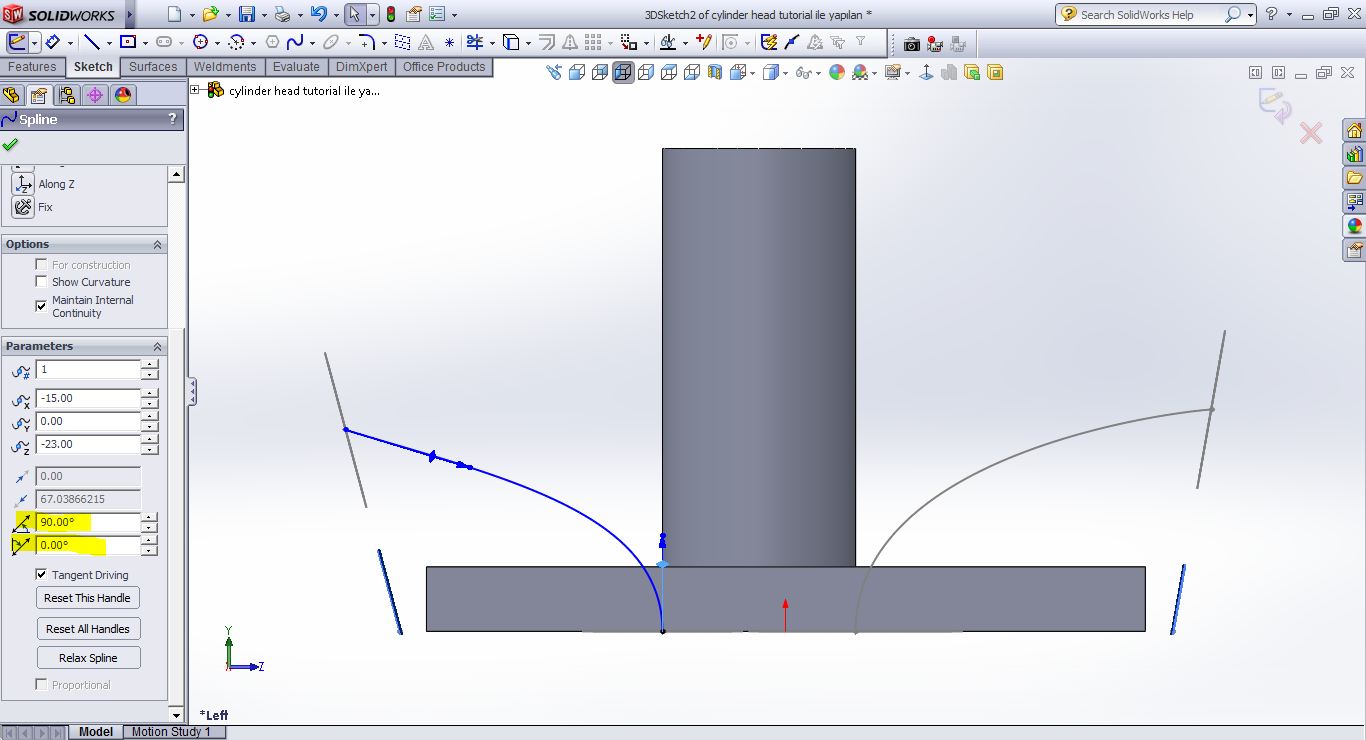This screenshot has width=1366, height=740.
Task: Click the green checkmark to accept spline
Action: pyautogui.click(x=11, y=144)
